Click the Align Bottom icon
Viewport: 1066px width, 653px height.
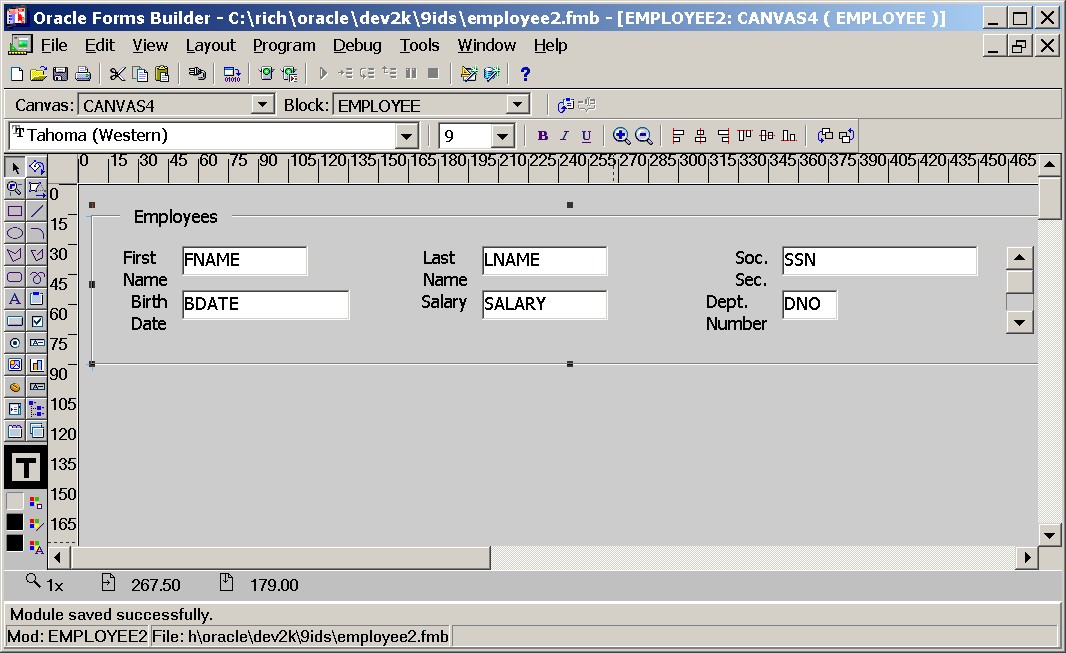789,136
